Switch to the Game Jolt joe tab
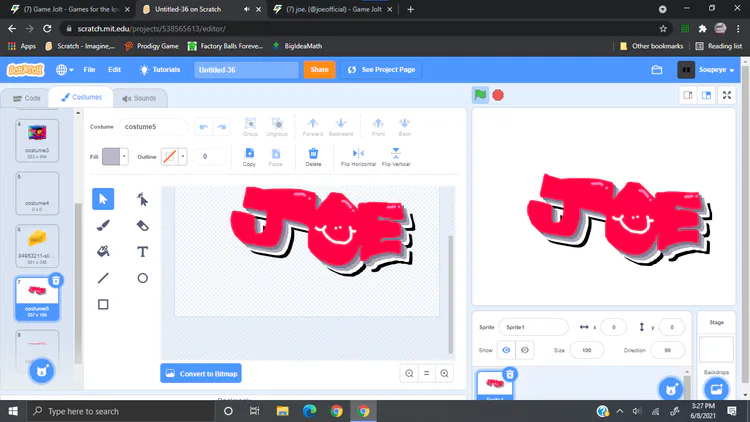The image size is (750, 422). tap(333, 9)
